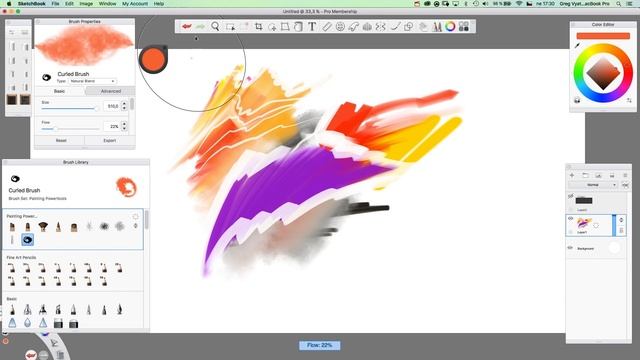The image size is (640, 360).
Task: Switch to the Advanced tab in Brush Properties
Action: coord(111,91)
